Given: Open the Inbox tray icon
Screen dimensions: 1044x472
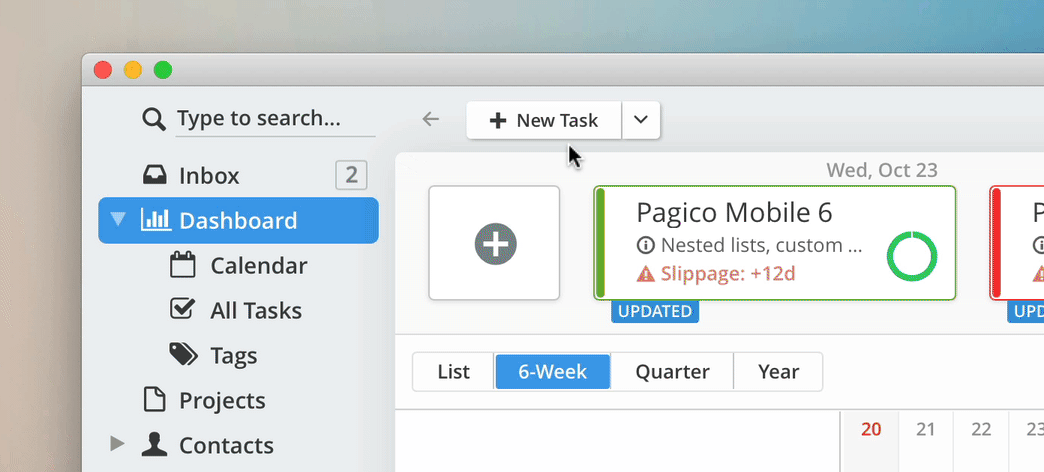Looking at the screenshot, I should pyautogui.click(x=154, y=176).
